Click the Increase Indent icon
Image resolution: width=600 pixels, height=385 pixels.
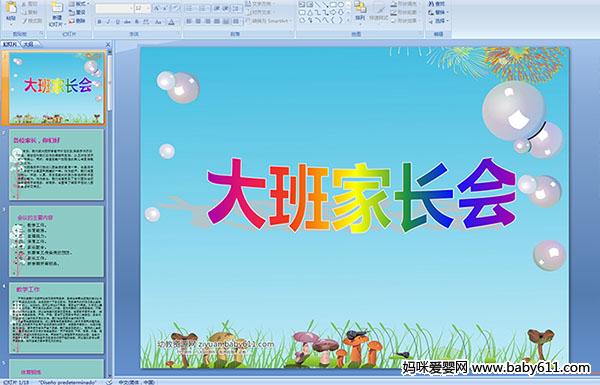coord(226,8)
